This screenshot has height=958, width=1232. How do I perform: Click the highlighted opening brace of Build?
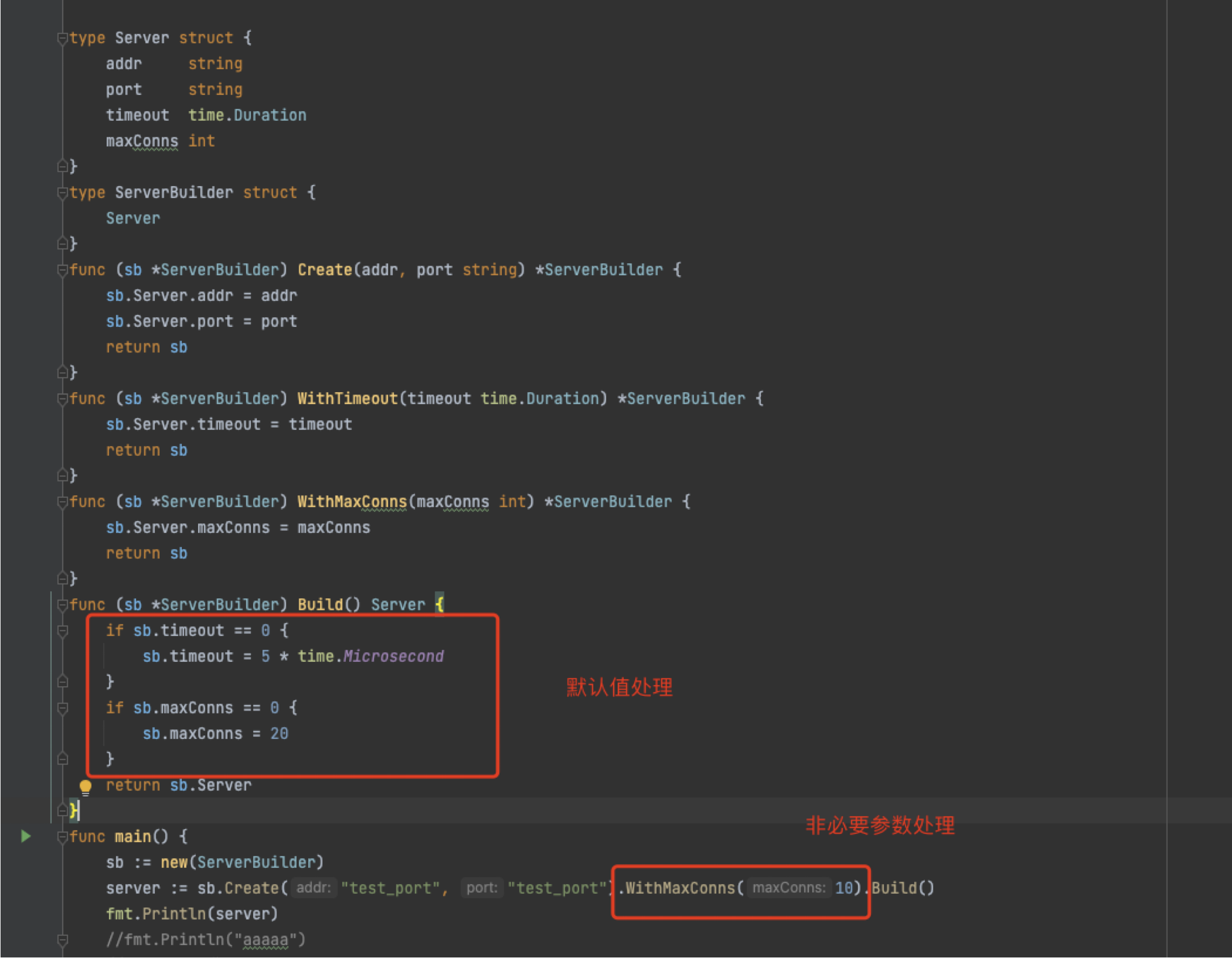[x=439, y=604]
